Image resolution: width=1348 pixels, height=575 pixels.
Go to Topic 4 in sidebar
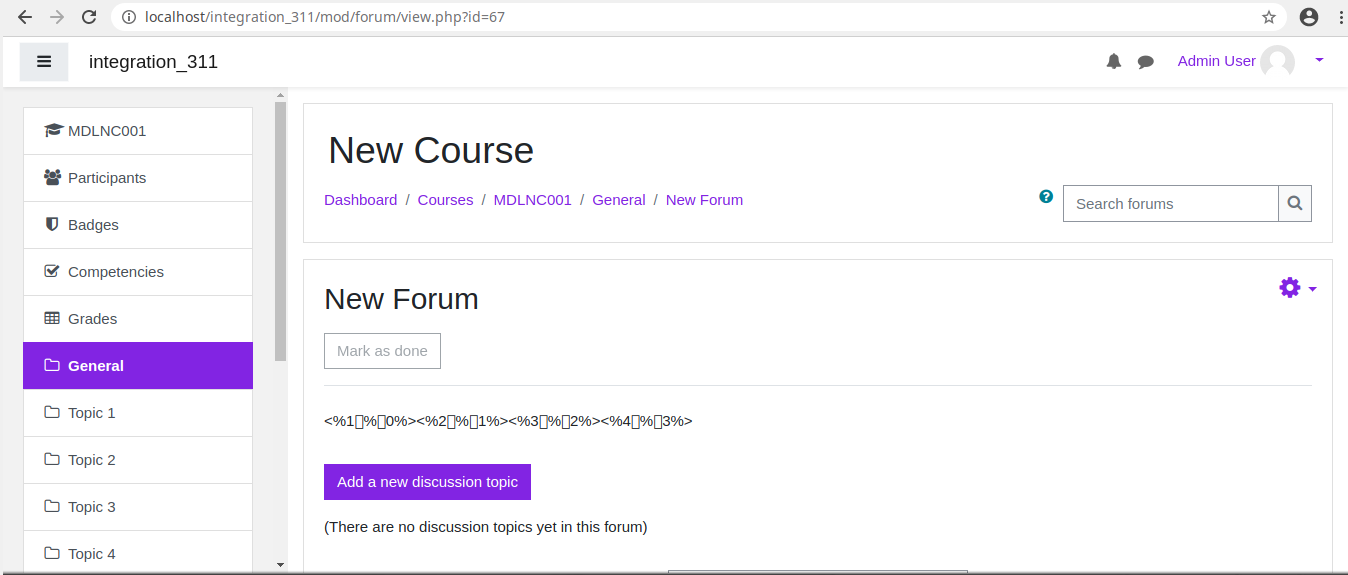138,552
